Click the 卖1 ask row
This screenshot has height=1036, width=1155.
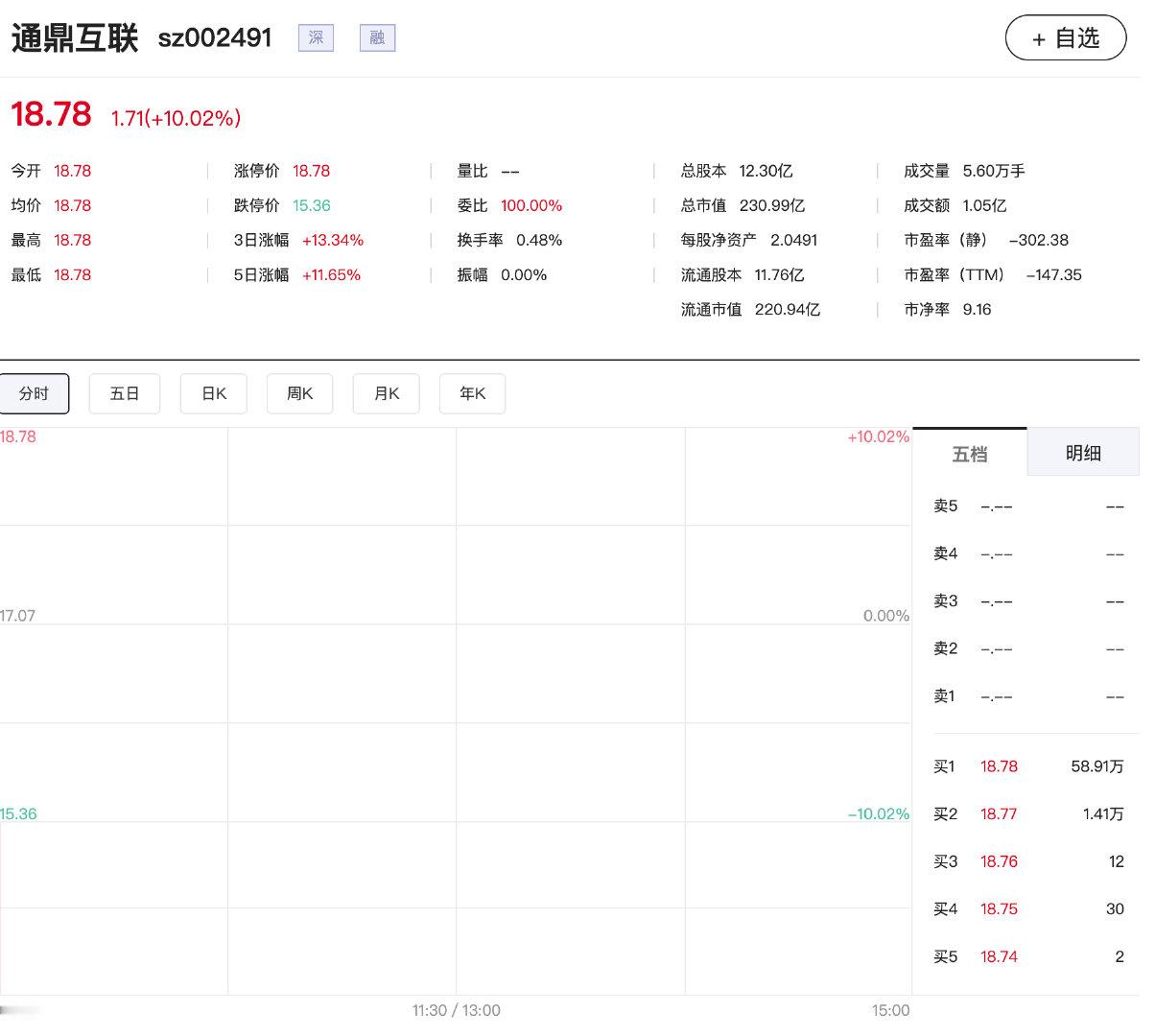click(1027, 696)
